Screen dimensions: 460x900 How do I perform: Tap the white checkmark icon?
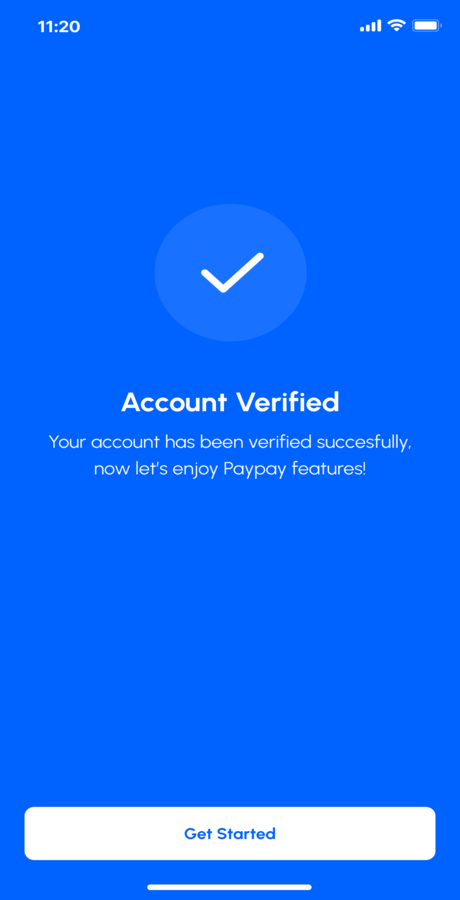coord(232,273)
